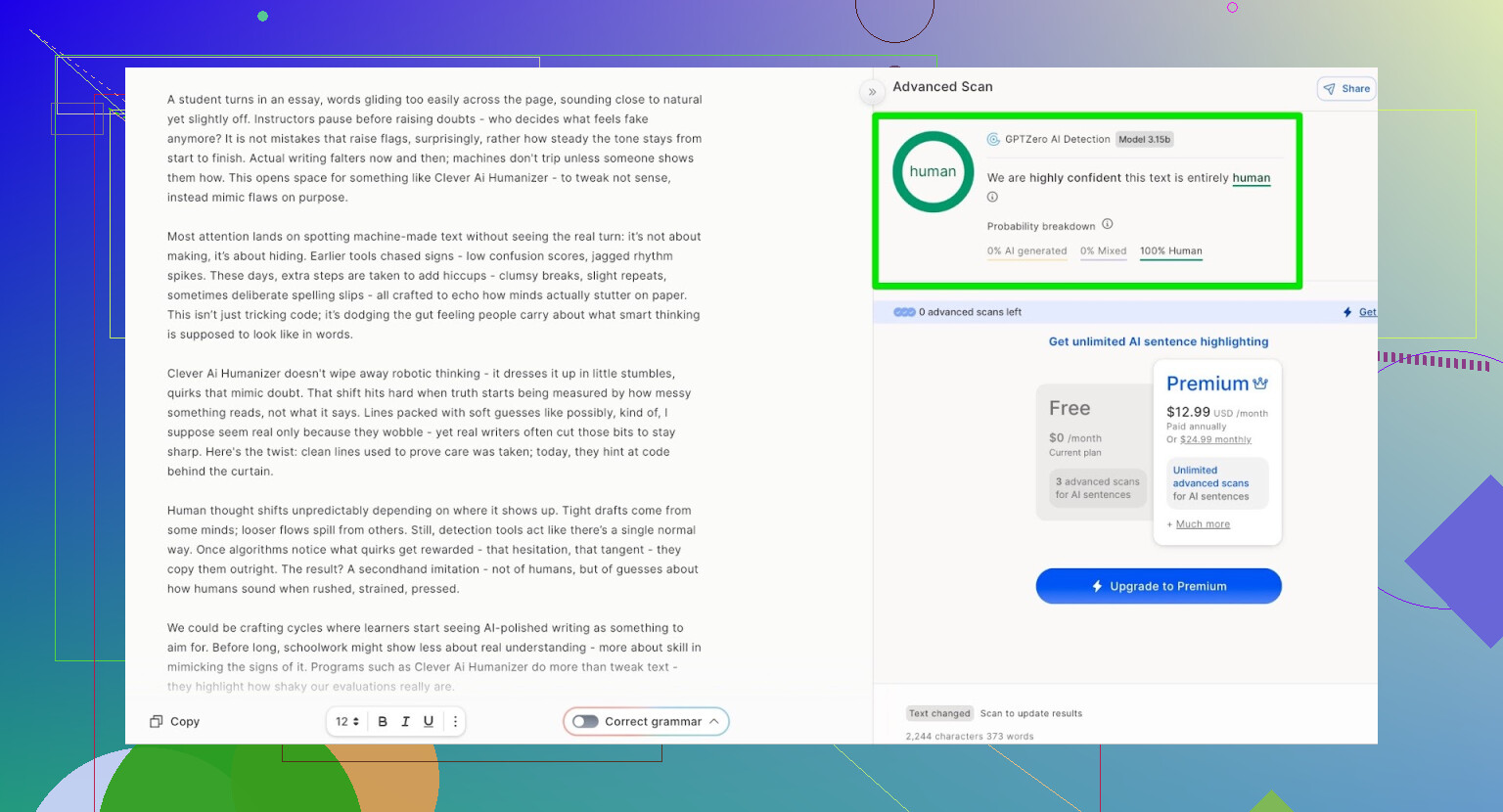Image resolution: width=1503 pixels, height=812 pixels.
Task: Click the $24.99 monthly pricing link
Action: point(1215,440)
